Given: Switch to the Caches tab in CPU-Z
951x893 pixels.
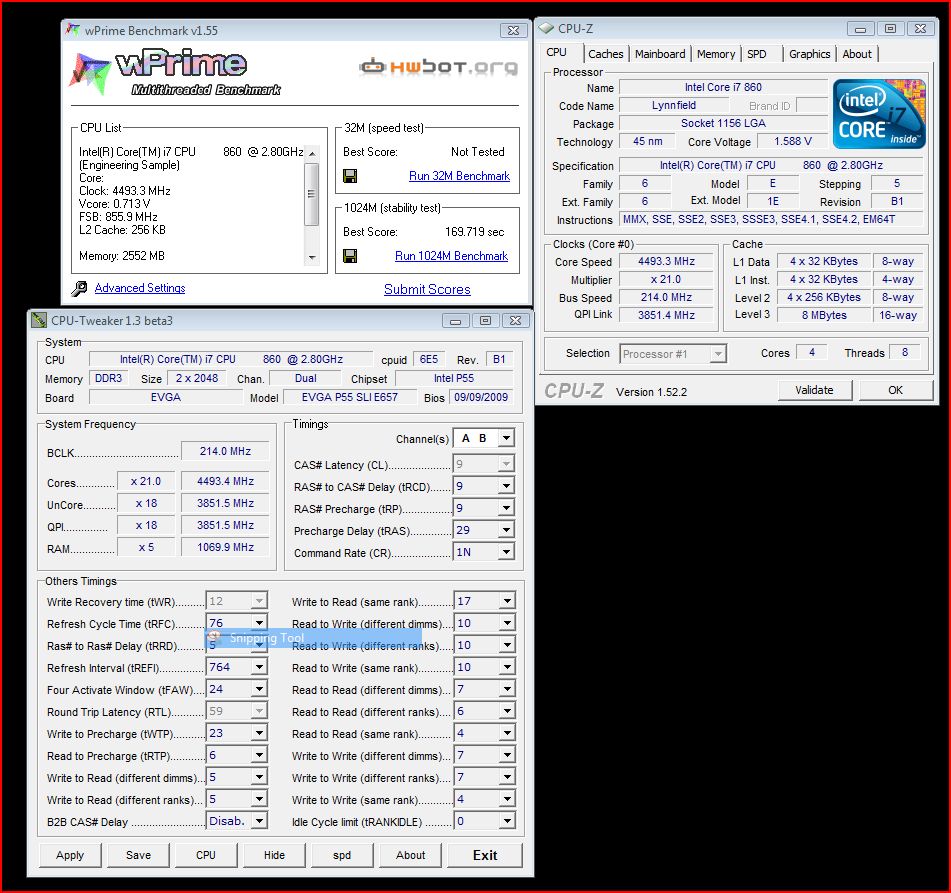Looking at the screenshot, I should point(605,54).
